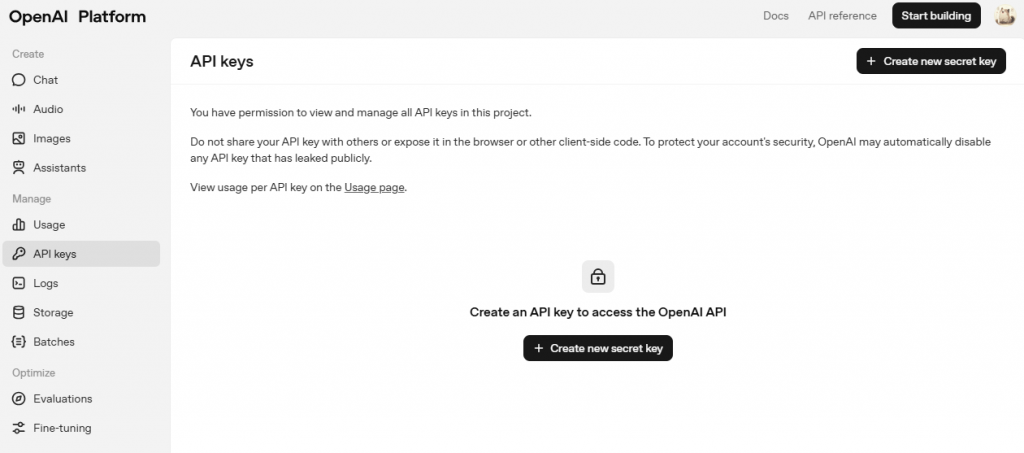Open Fine-tuning in the sidebar
The width and height of the screenshot is (1024, 453).
pyautogui.click(x=81, y=428)
